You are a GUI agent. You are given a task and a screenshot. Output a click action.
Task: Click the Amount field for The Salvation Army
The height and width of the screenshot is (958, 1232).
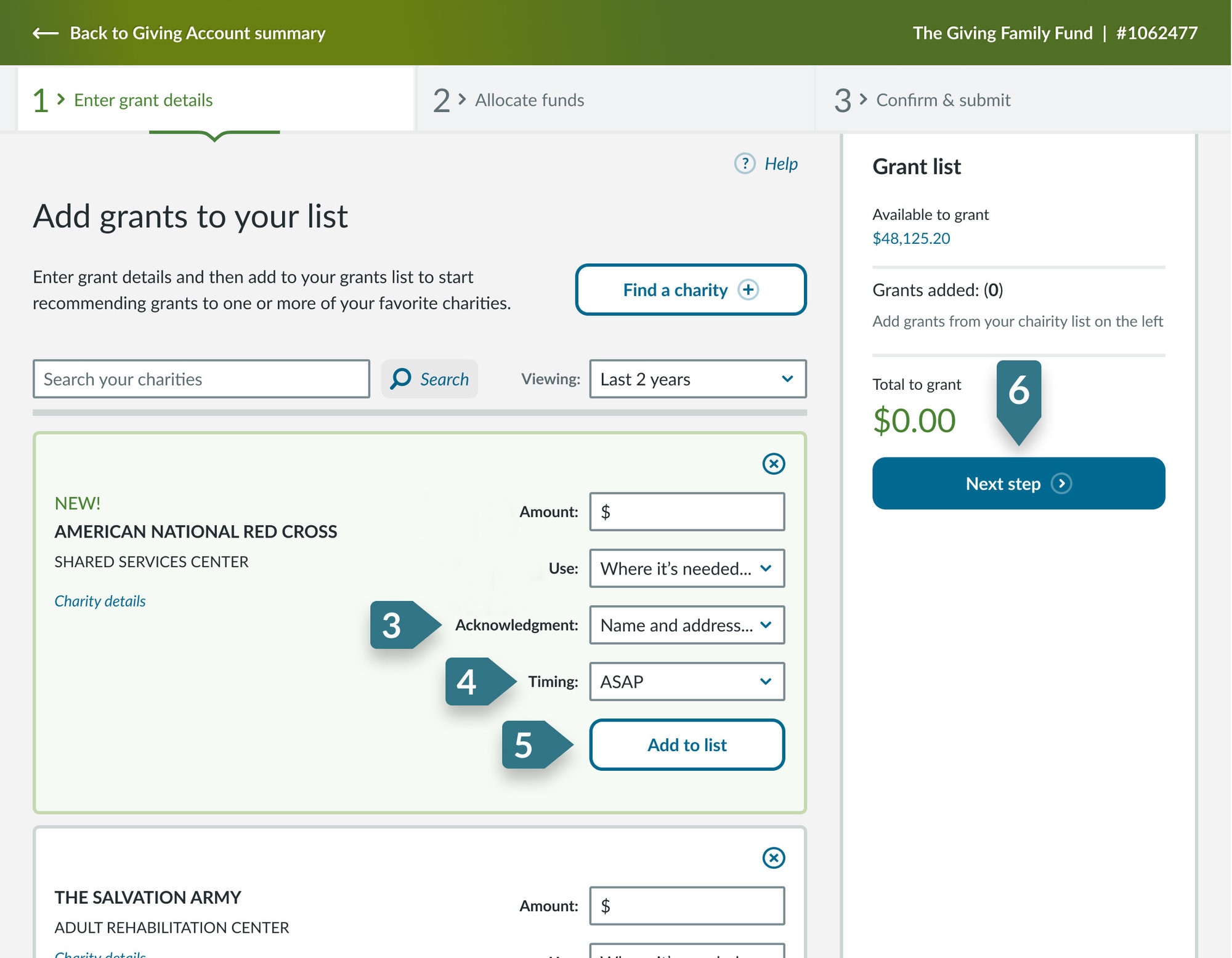click(x=686, y=906)
